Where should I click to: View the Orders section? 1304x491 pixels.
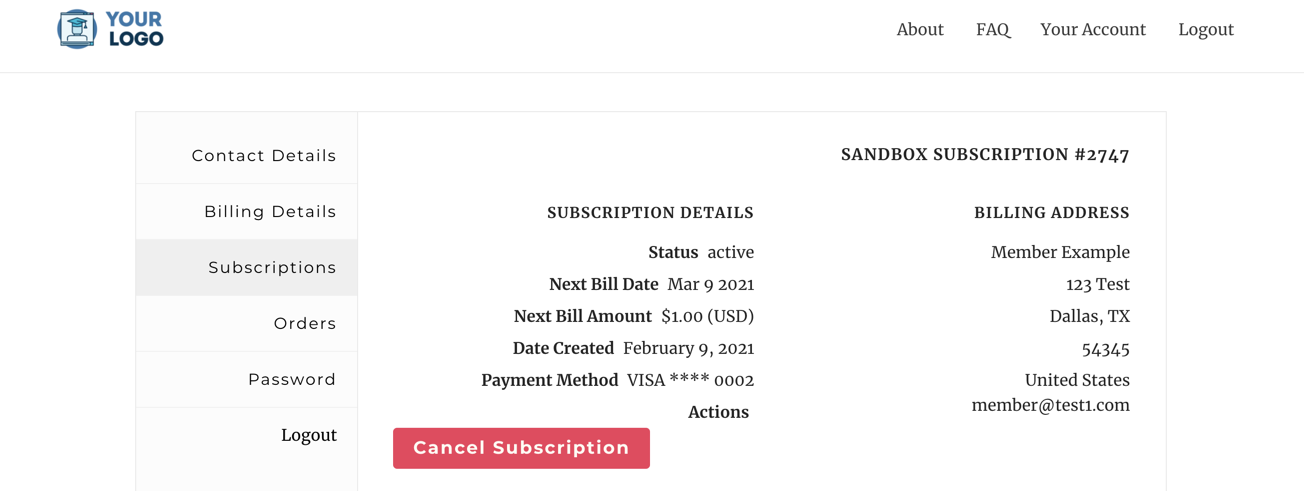click(247, 324)
